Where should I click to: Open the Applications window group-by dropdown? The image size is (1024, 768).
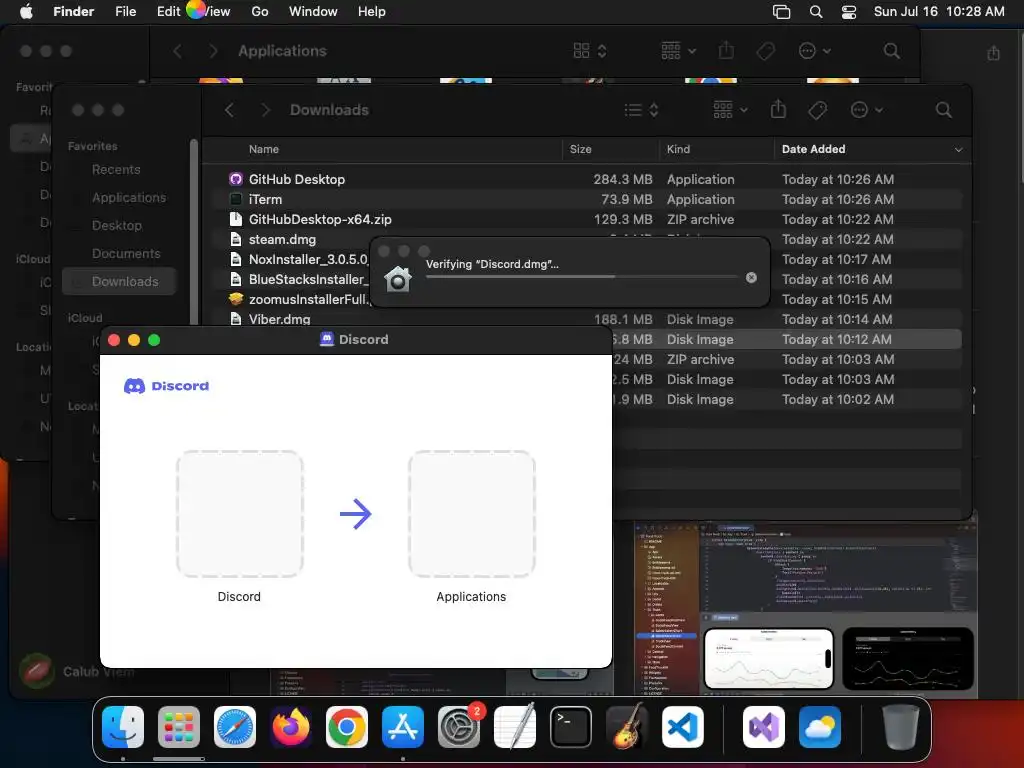coord(678,50)
